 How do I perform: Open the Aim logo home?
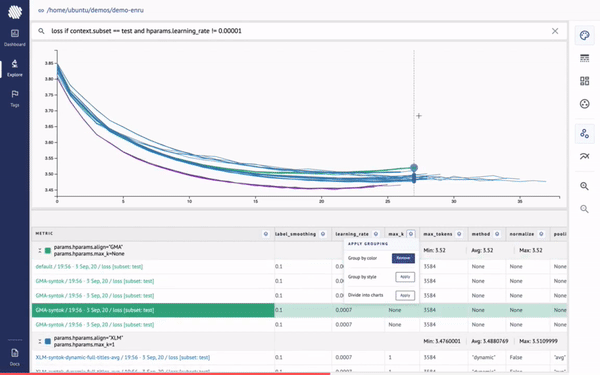pyautogui.click(x=15, y=12)
